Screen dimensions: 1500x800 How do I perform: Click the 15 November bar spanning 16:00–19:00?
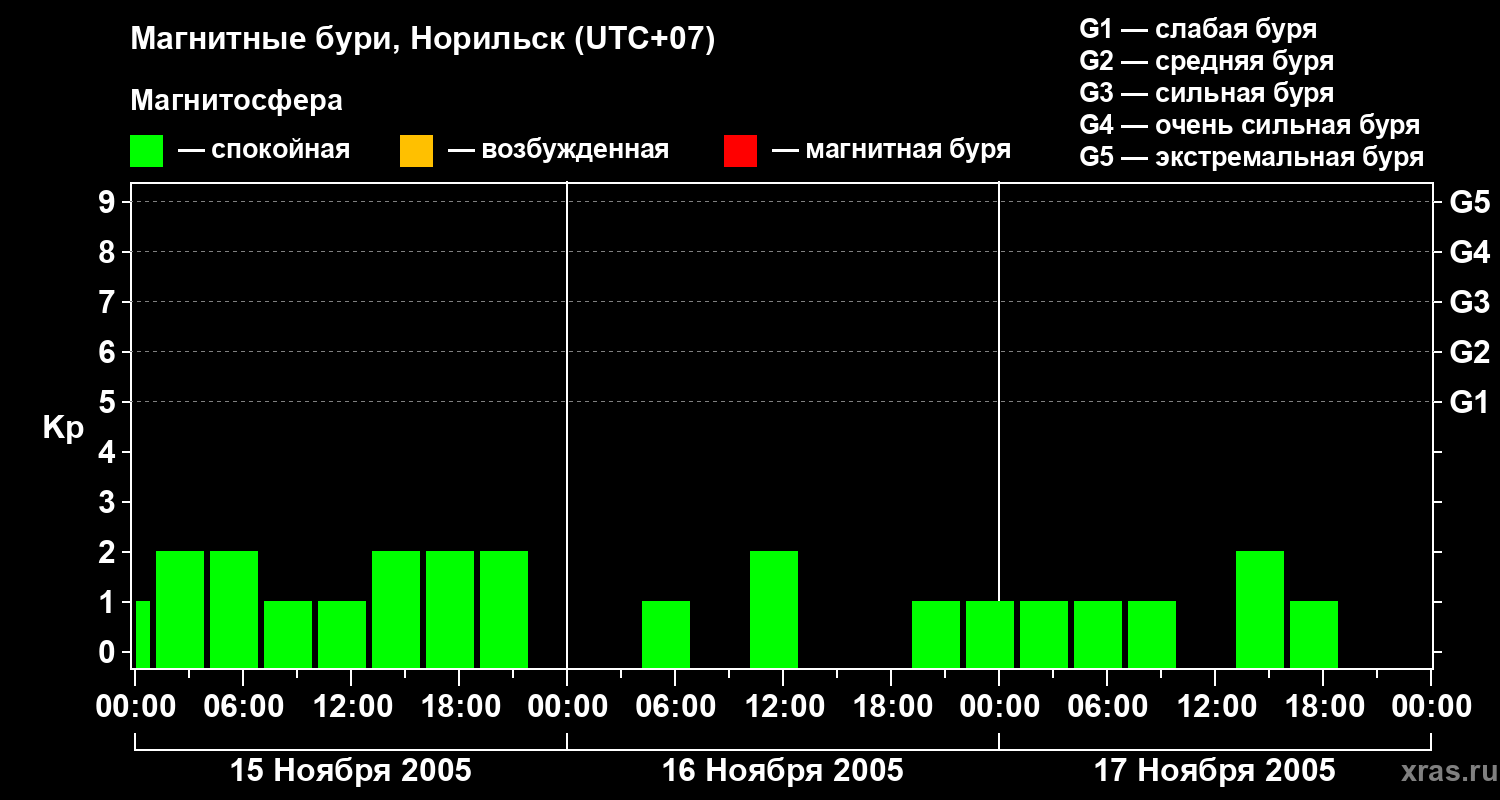(x=450, y=609)
